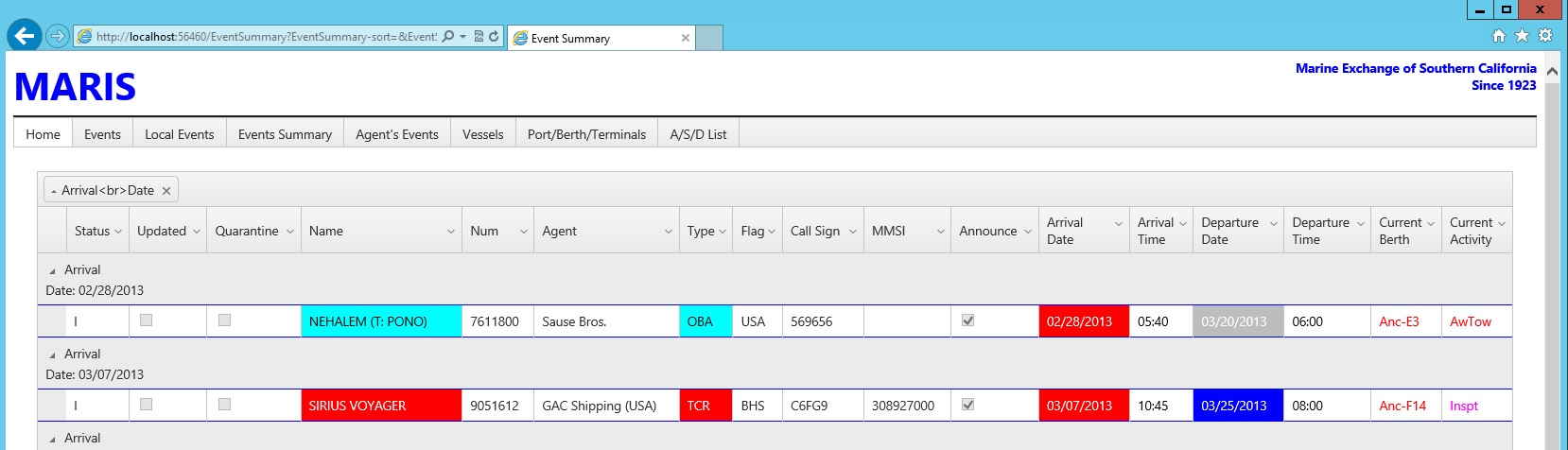Toggle the Announce checkbox for NEHALEM row
1568x450 pixels.
pyautogui.click(x=967, y=320)
